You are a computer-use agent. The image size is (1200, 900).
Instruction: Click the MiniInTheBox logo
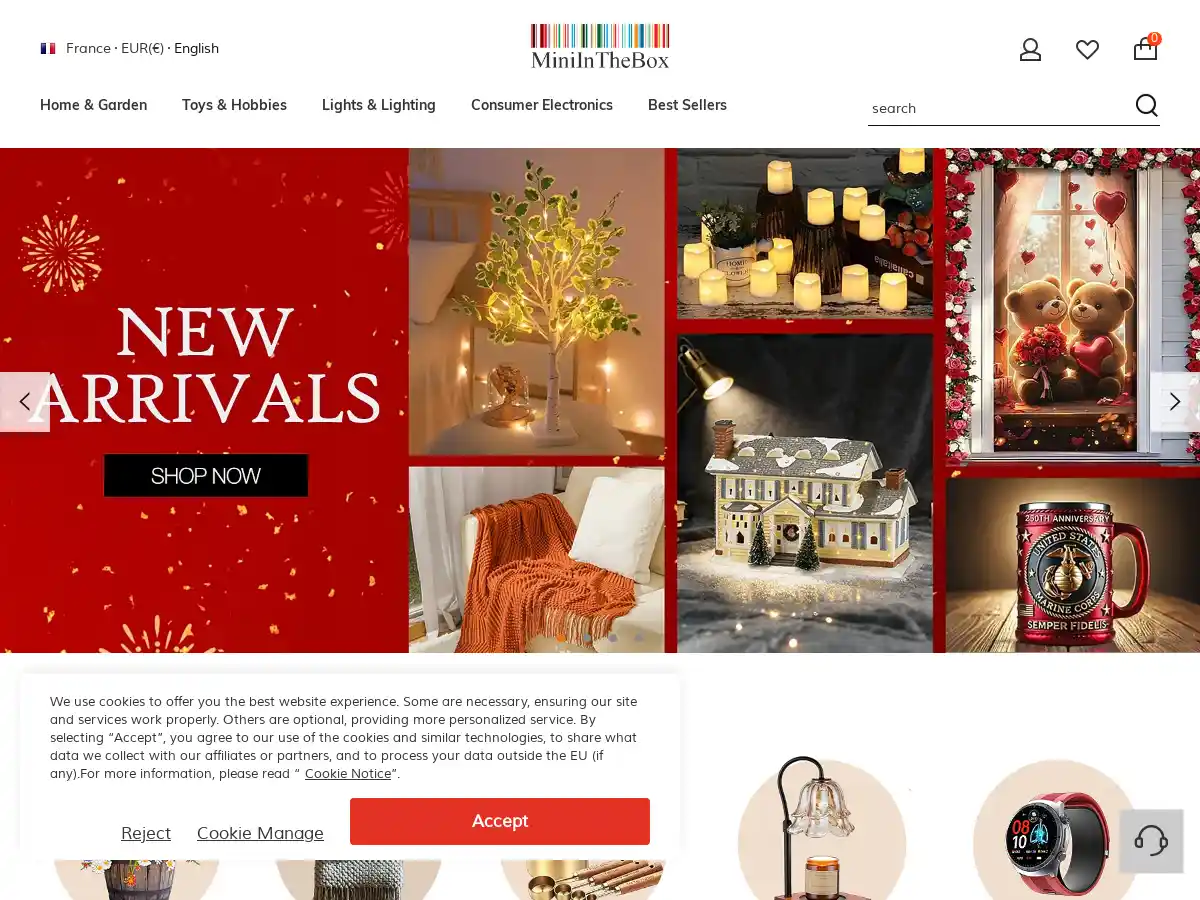point(600,47)
